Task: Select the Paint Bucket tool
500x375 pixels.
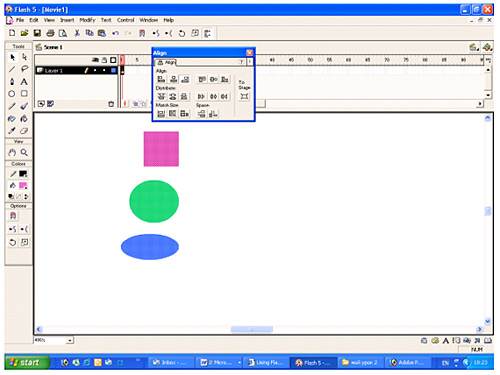Action: pyautogui.click(x=24, y=119)
